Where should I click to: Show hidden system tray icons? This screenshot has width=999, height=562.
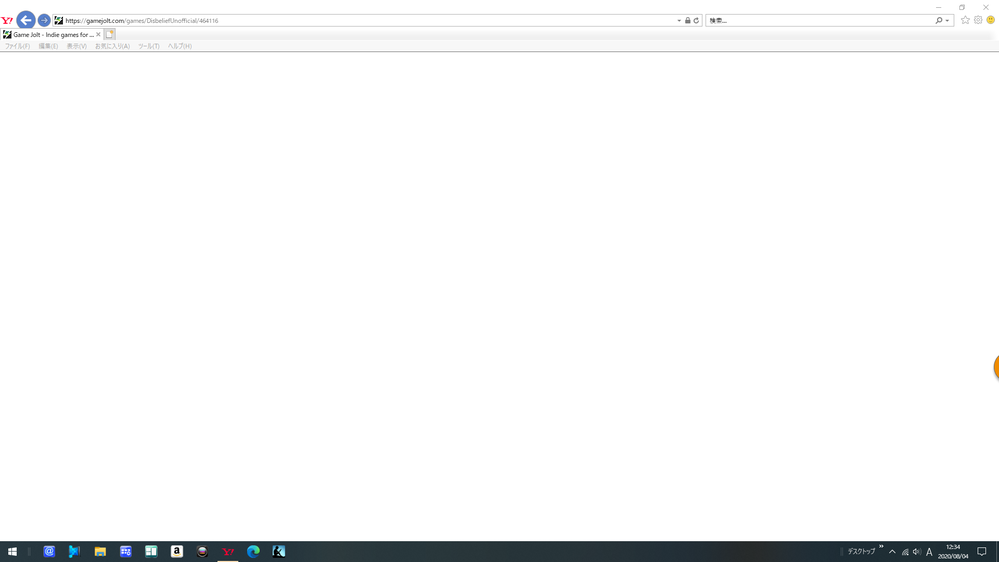click(x=892, y=552)
